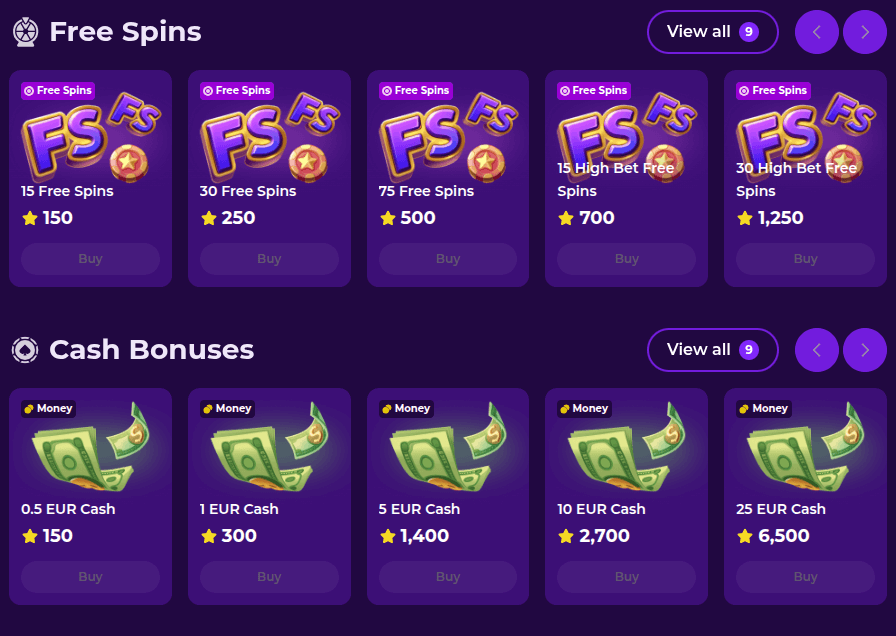This screenshot has height=636, width=896.
Task: Click the right chevron in the Free Spins section
Action: [x=864, y=31]
